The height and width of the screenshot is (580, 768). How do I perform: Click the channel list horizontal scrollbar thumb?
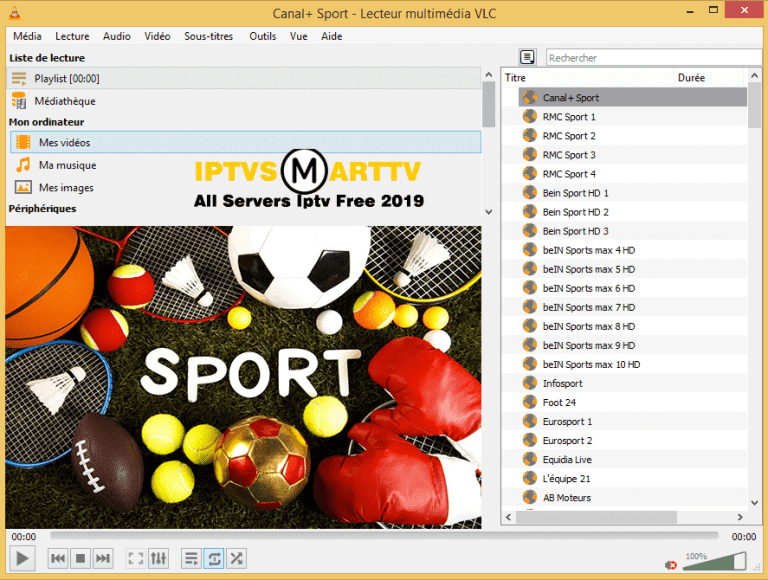596,517
